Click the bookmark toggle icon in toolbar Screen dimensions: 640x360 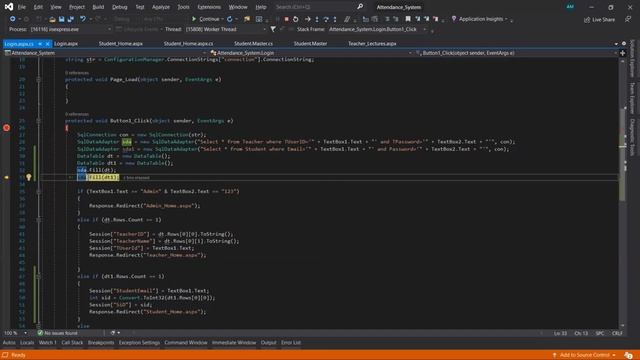tap(408, 19)
